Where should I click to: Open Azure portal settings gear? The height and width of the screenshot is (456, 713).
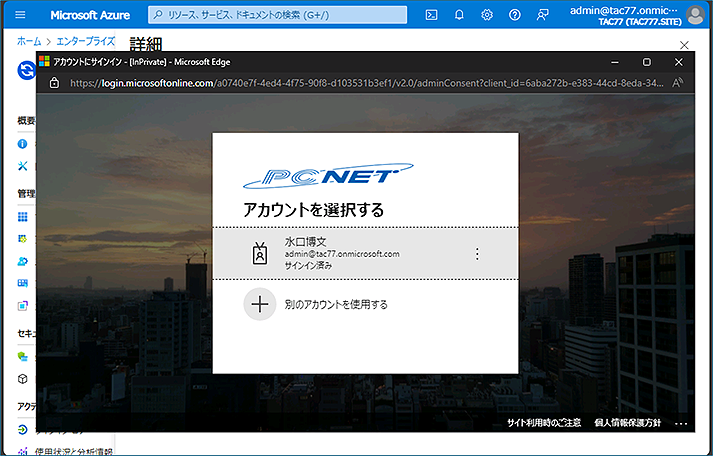click(x=487, y=15)
